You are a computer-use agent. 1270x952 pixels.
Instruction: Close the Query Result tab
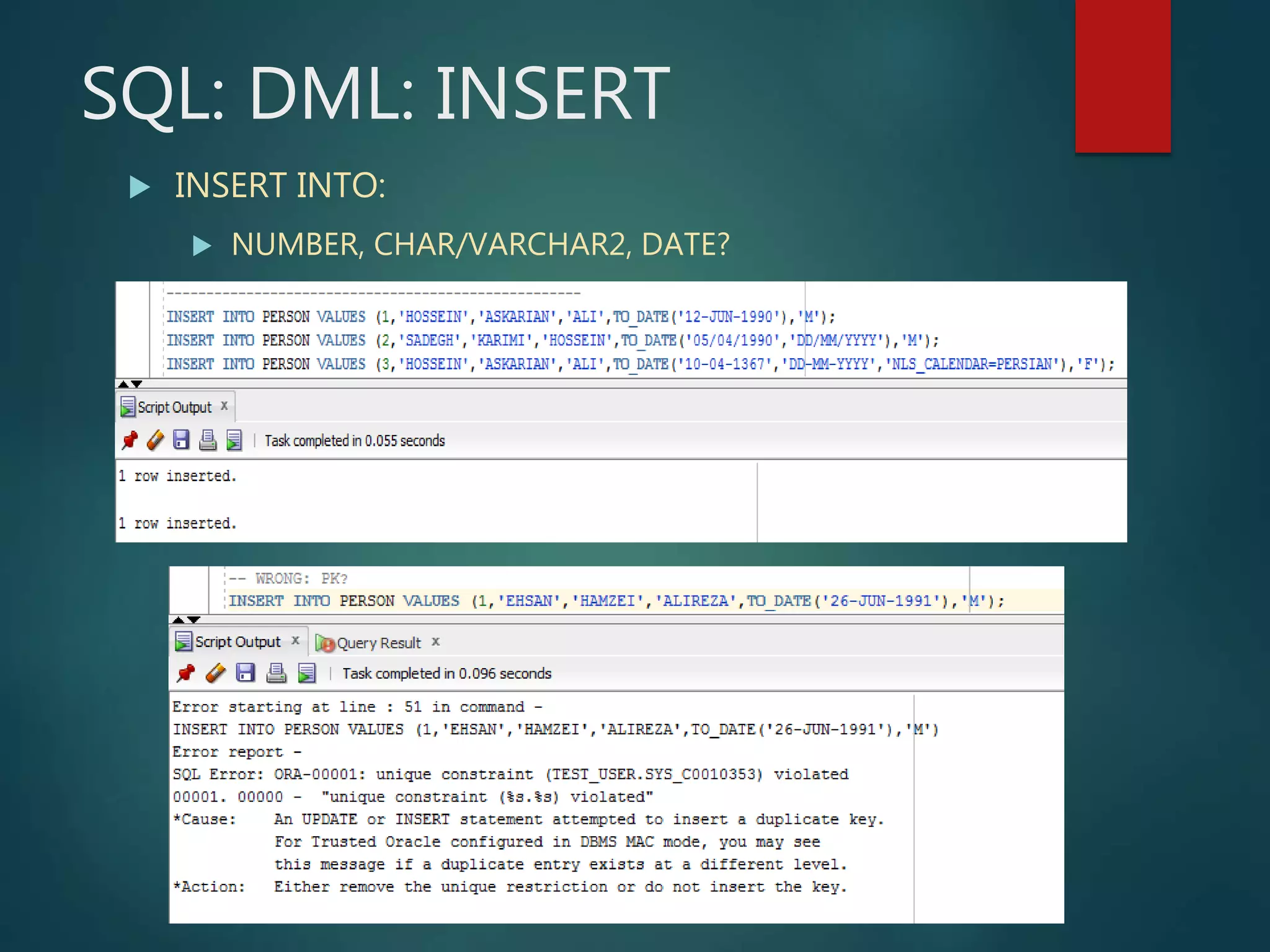pos(436,641)
